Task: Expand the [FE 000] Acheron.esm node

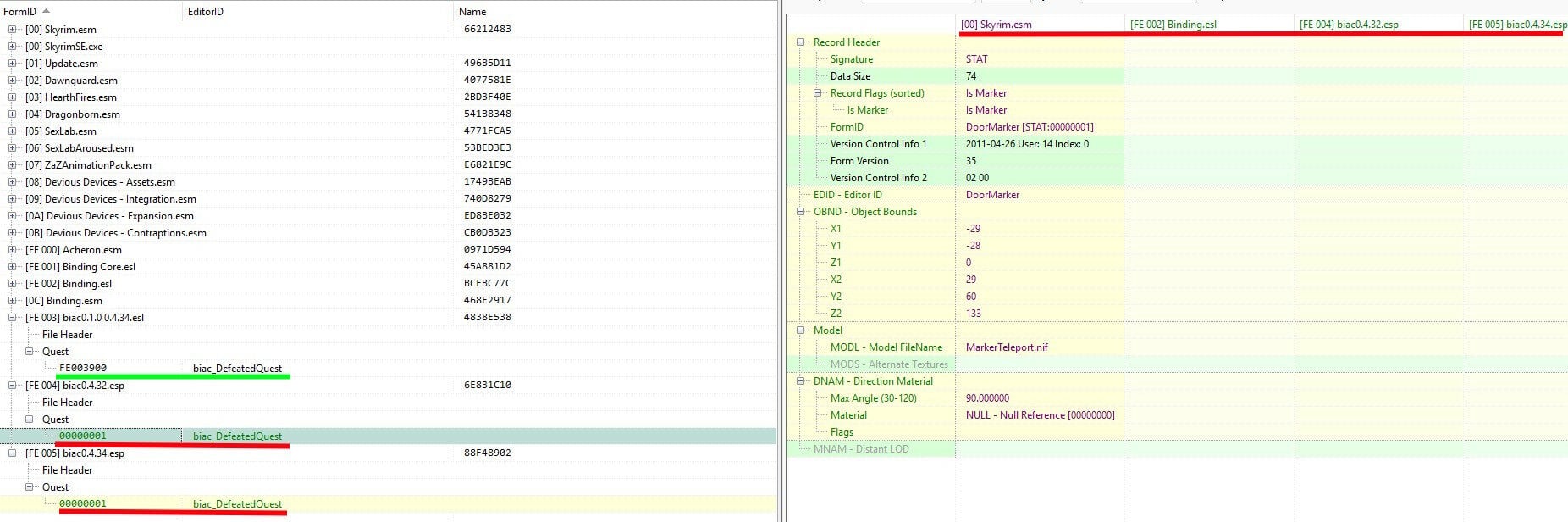Action: tap(13, 249)
